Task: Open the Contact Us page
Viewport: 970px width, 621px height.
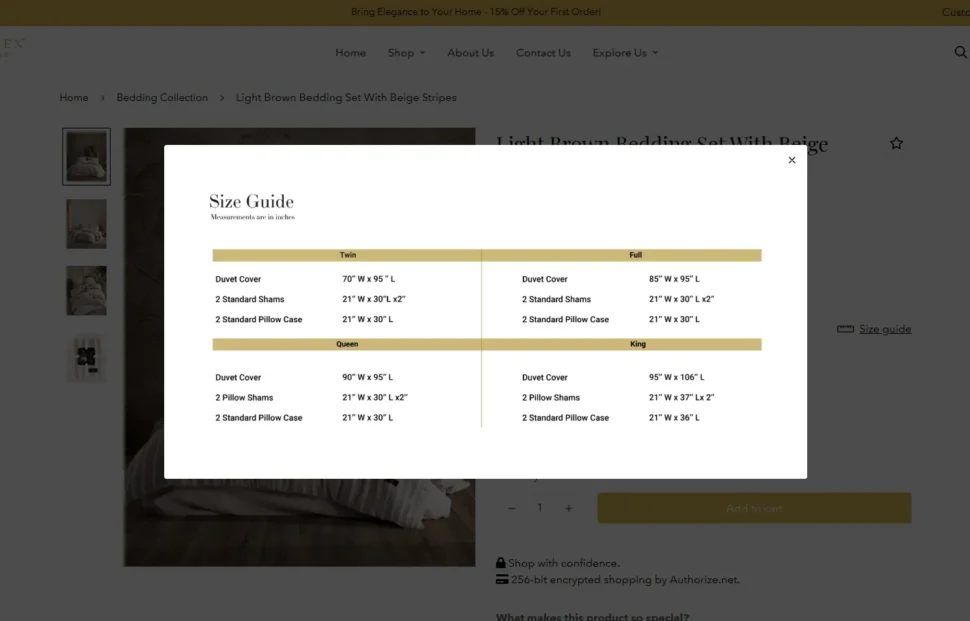Action: [543, 53]
